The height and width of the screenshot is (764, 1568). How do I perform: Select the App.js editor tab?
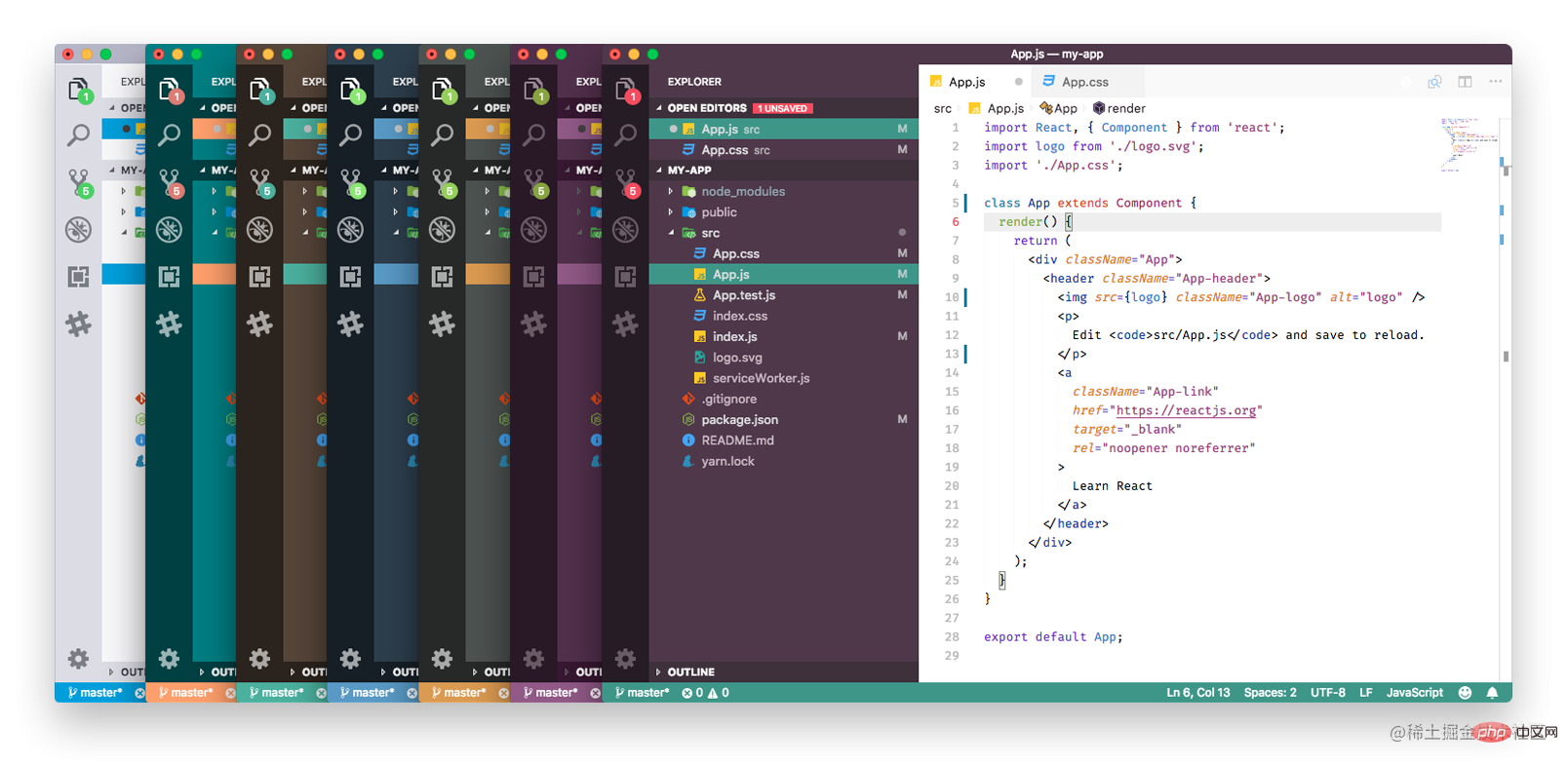(x=966, y=83)
